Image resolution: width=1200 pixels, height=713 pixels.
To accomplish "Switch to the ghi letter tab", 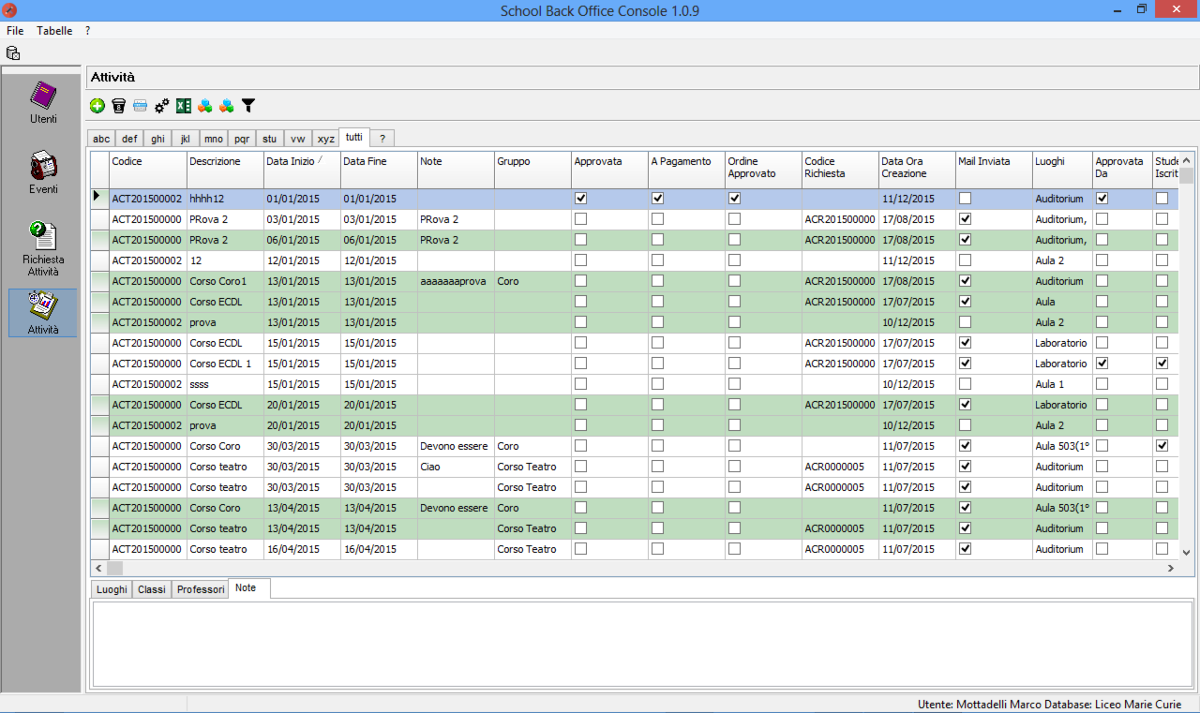I will tap(158, 139).
